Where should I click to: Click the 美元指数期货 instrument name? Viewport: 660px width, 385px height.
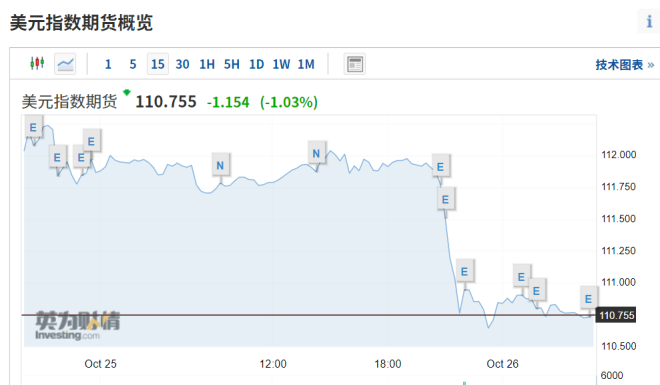(x=69, y=102)
